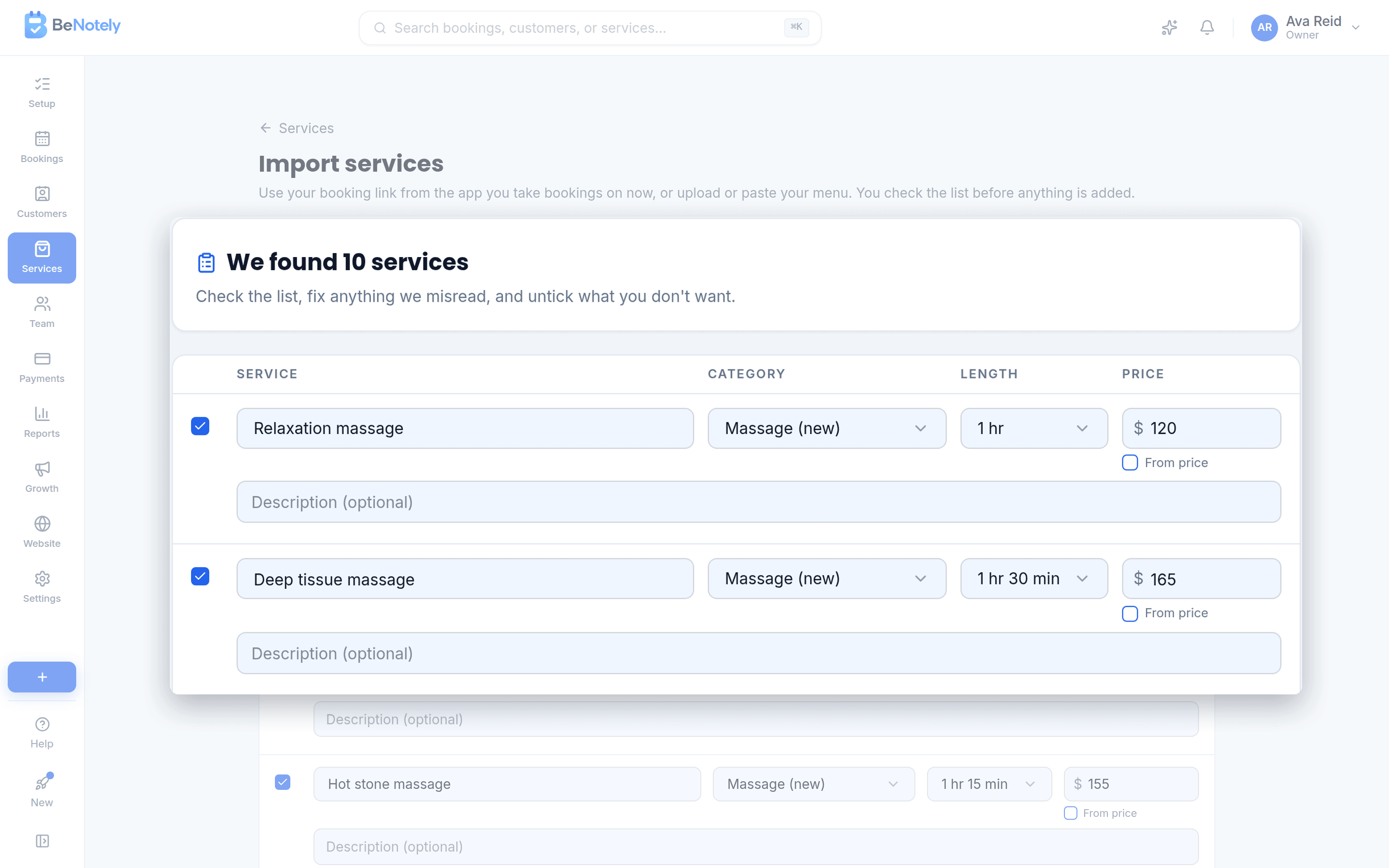Open the Website globe item
1389x868 pixels.
tap(42, 533)
